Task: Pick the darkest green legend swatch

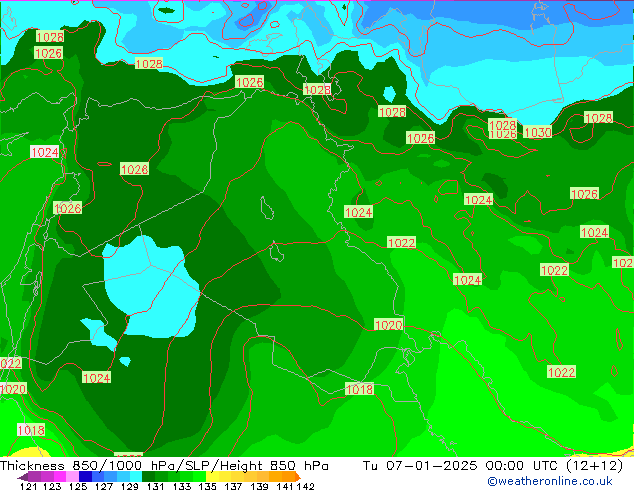Action: (x=146, y=476)
